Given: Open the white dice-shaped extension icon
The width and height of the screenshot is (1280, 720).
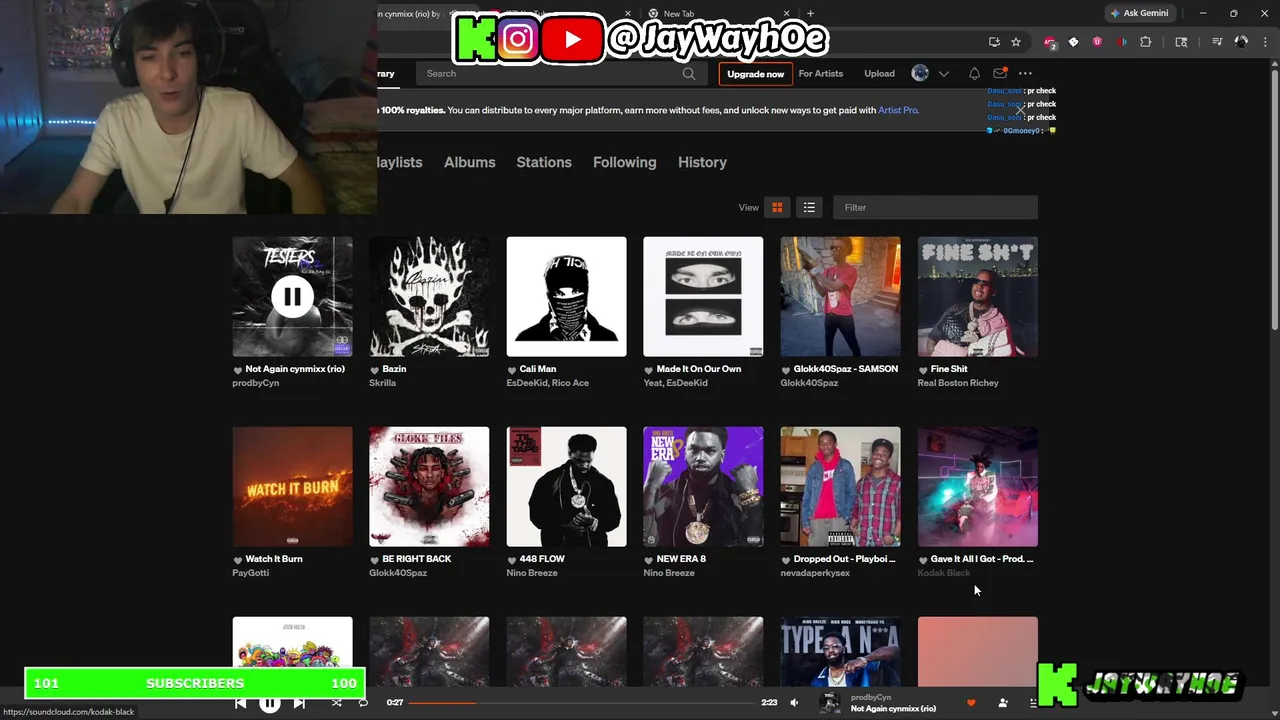Looking at the screenshot, I should click(1073, 42).
